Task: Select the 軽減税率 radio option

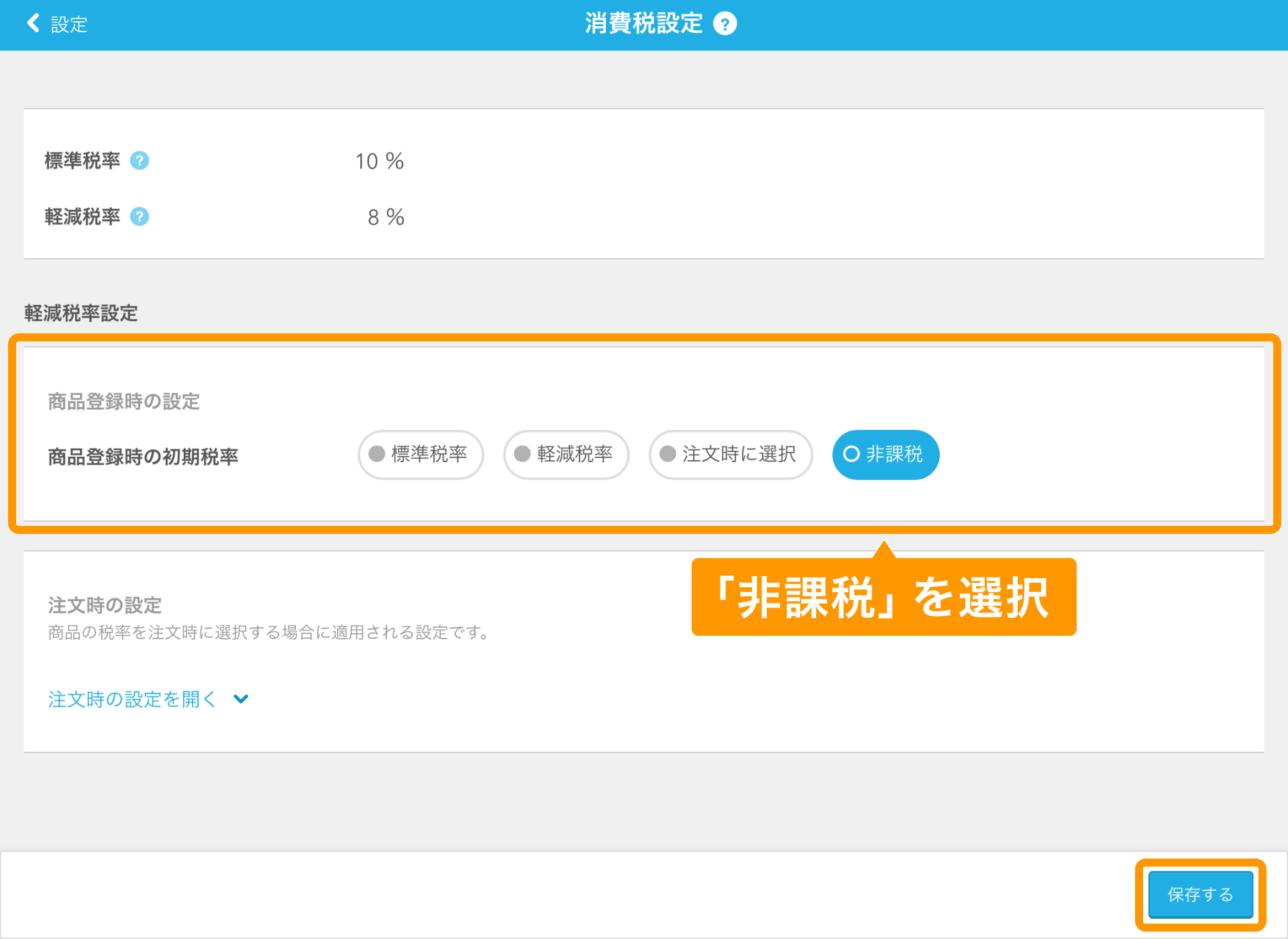Action: [x=566, y=455]
